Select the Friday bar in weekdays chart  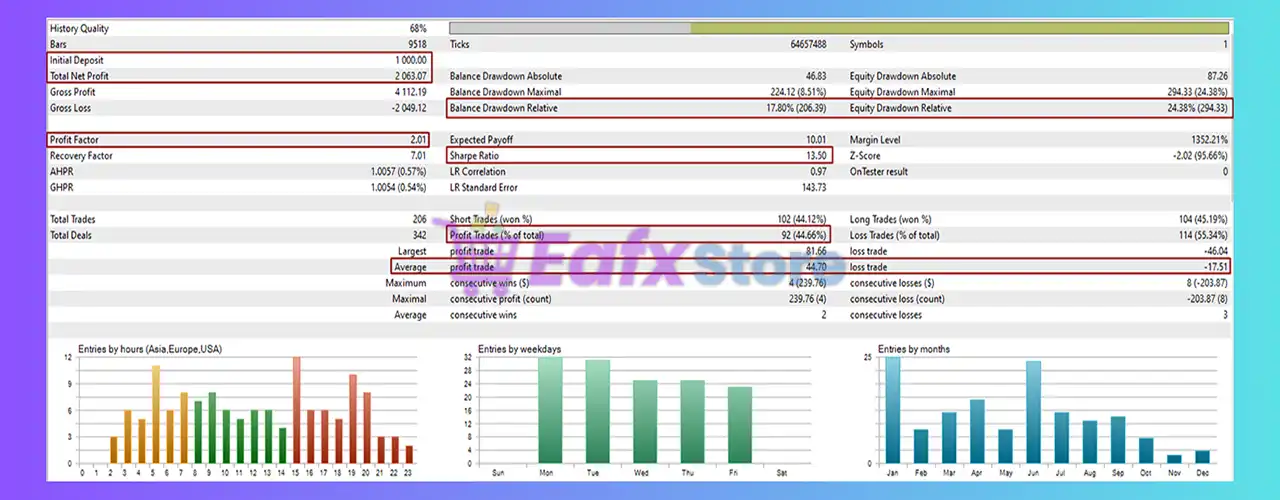coord(740,425)
